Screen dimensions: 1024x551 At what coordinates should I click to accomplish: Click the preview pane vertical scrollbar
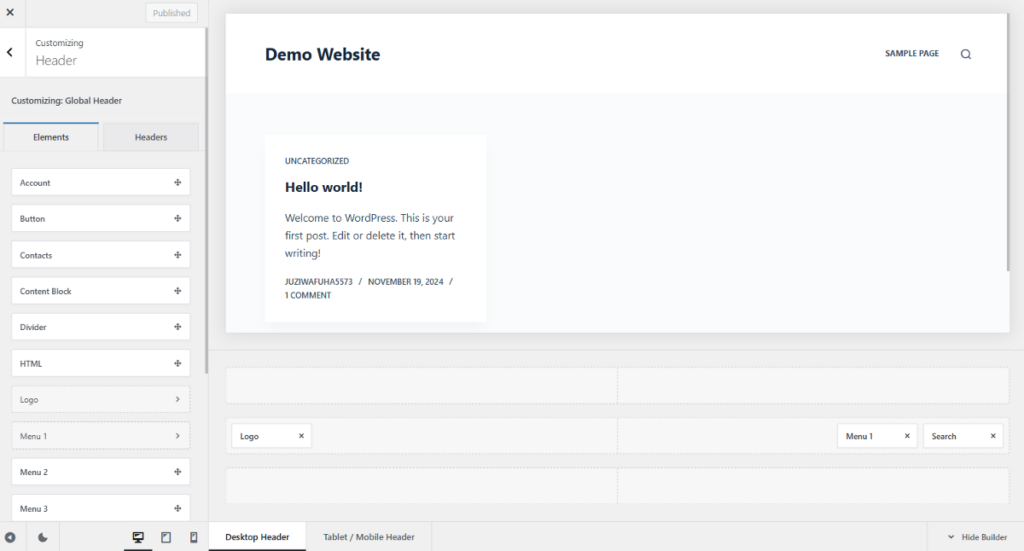tap(1009, 142)
